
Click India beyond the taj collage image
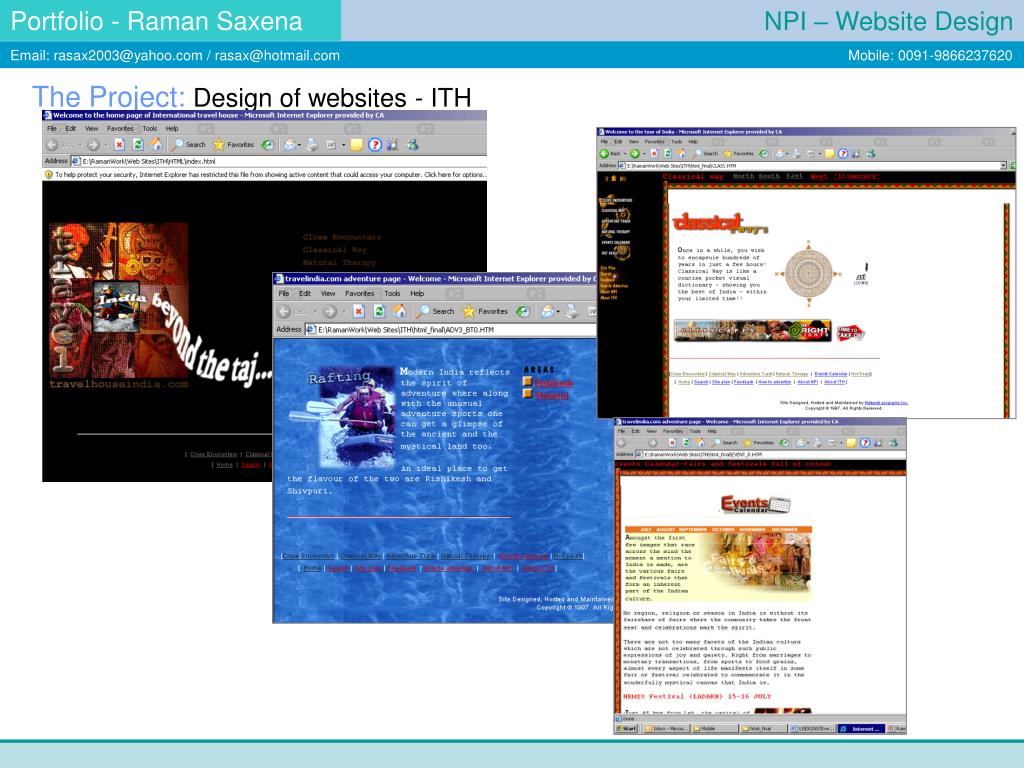[x=119, y=300]
